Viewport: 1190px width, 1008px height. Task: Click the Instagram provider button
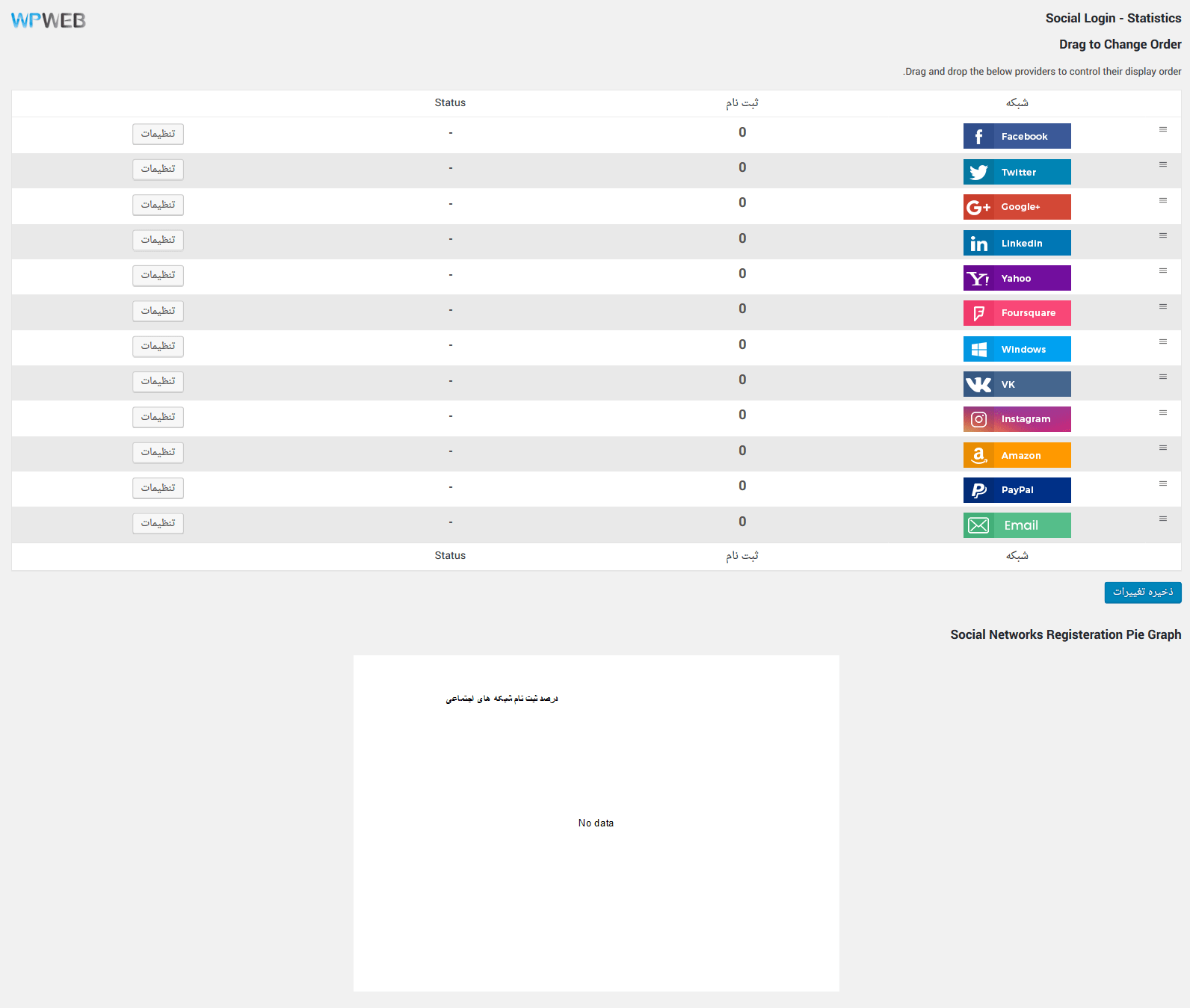[1017, 419]
